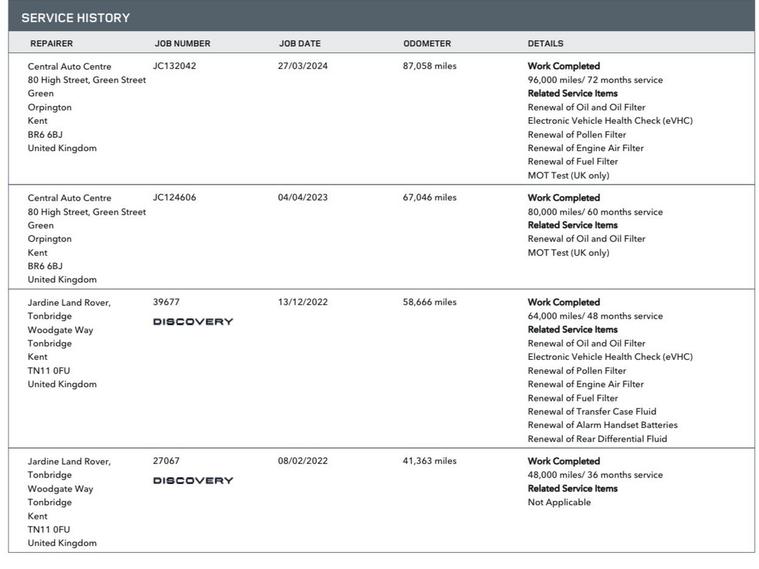Click the 87,058 miles odometer reading
Image resolution: width=759 pixels, height=569 pixels.
[x=430, y=66]
